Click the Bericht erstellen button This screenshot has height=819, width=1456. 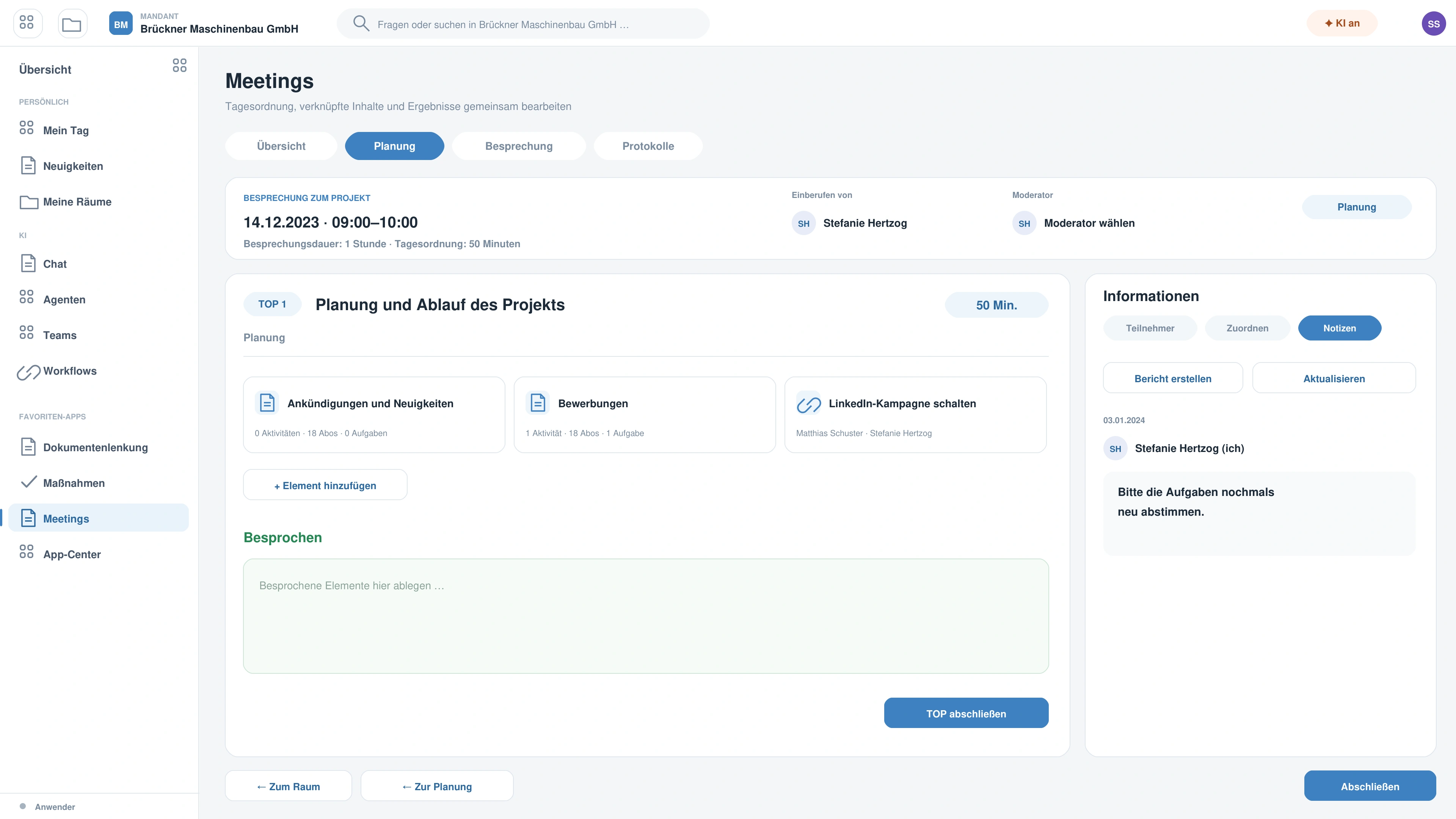(x=1173, y=378)
